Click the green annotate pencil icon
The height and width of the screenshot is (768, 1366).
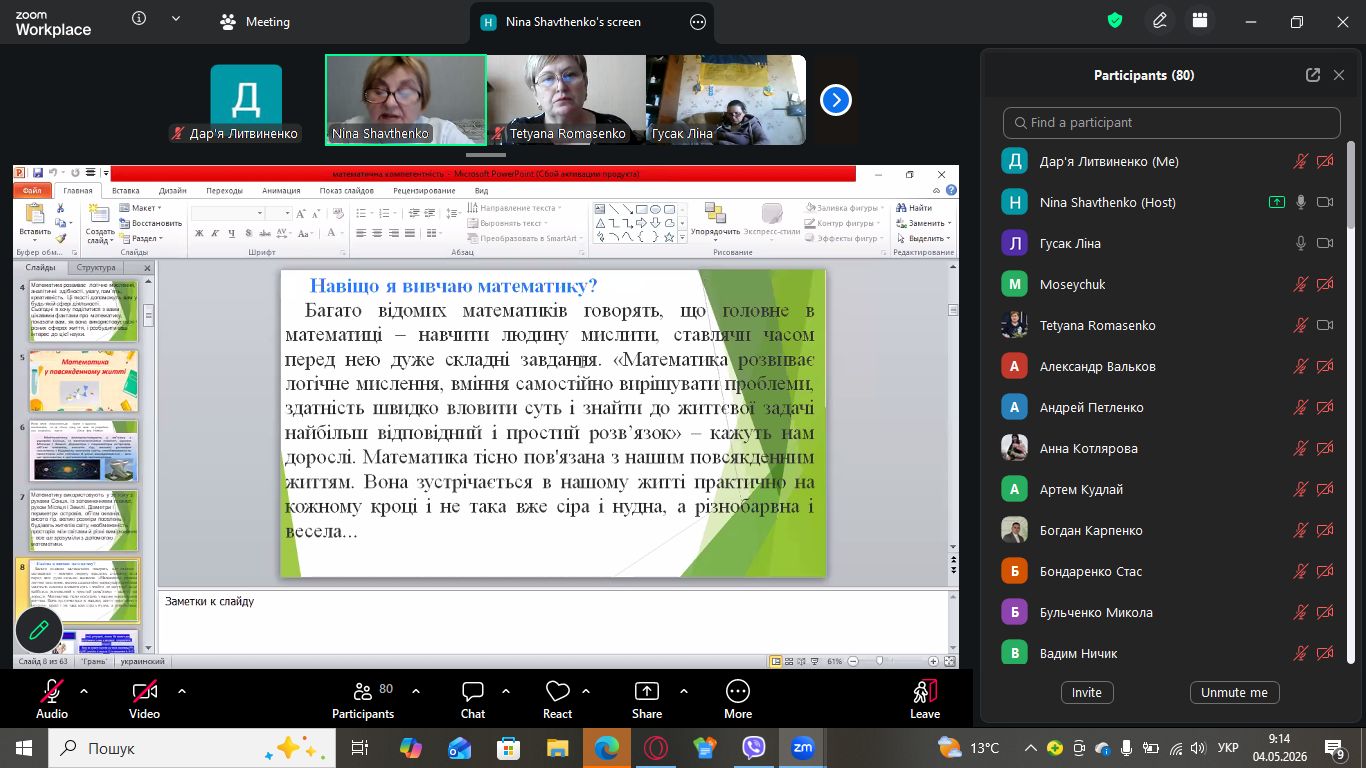tap(39, 630)
